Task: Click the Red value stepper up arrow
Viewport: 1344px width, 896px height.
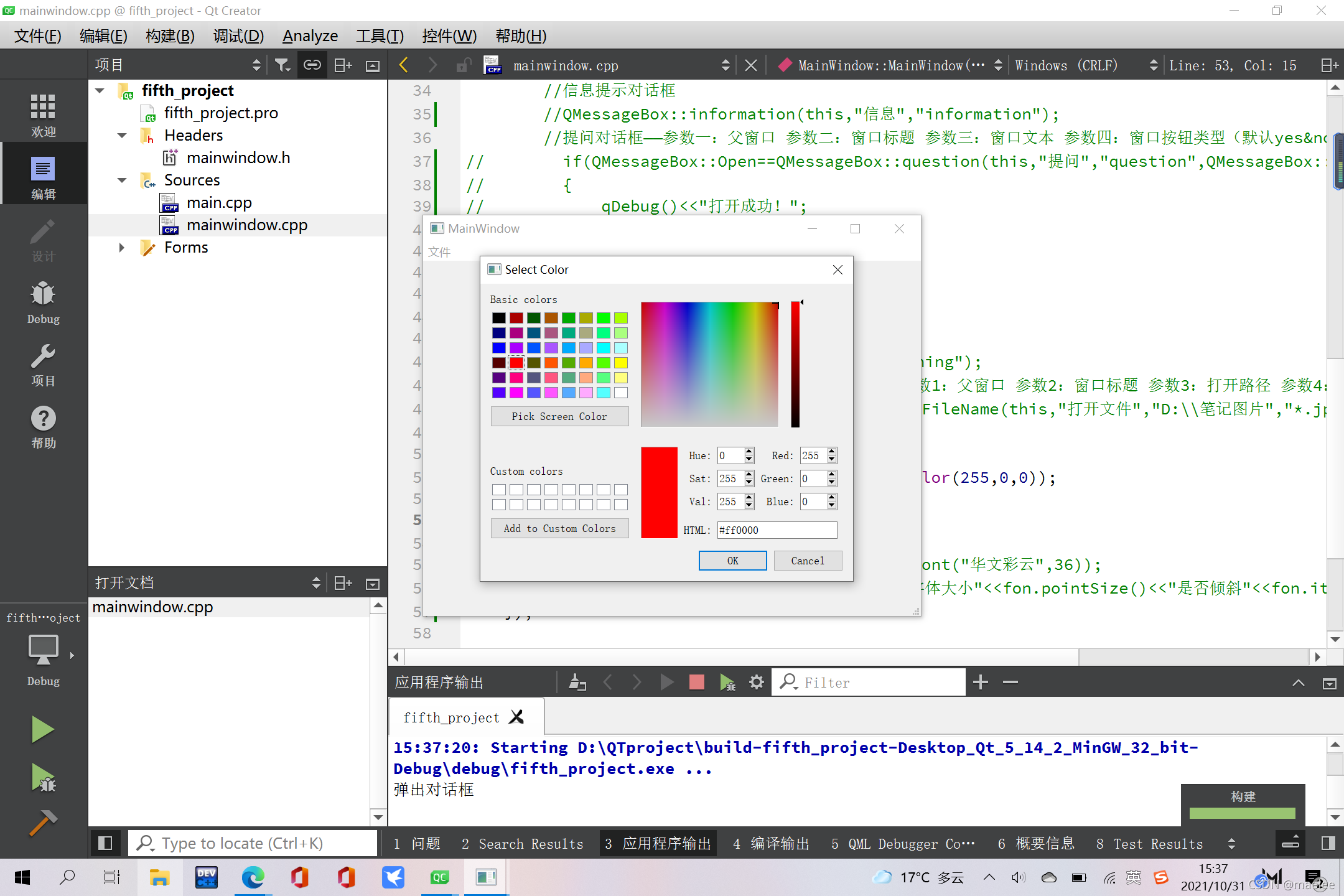Action: point(831,451)
